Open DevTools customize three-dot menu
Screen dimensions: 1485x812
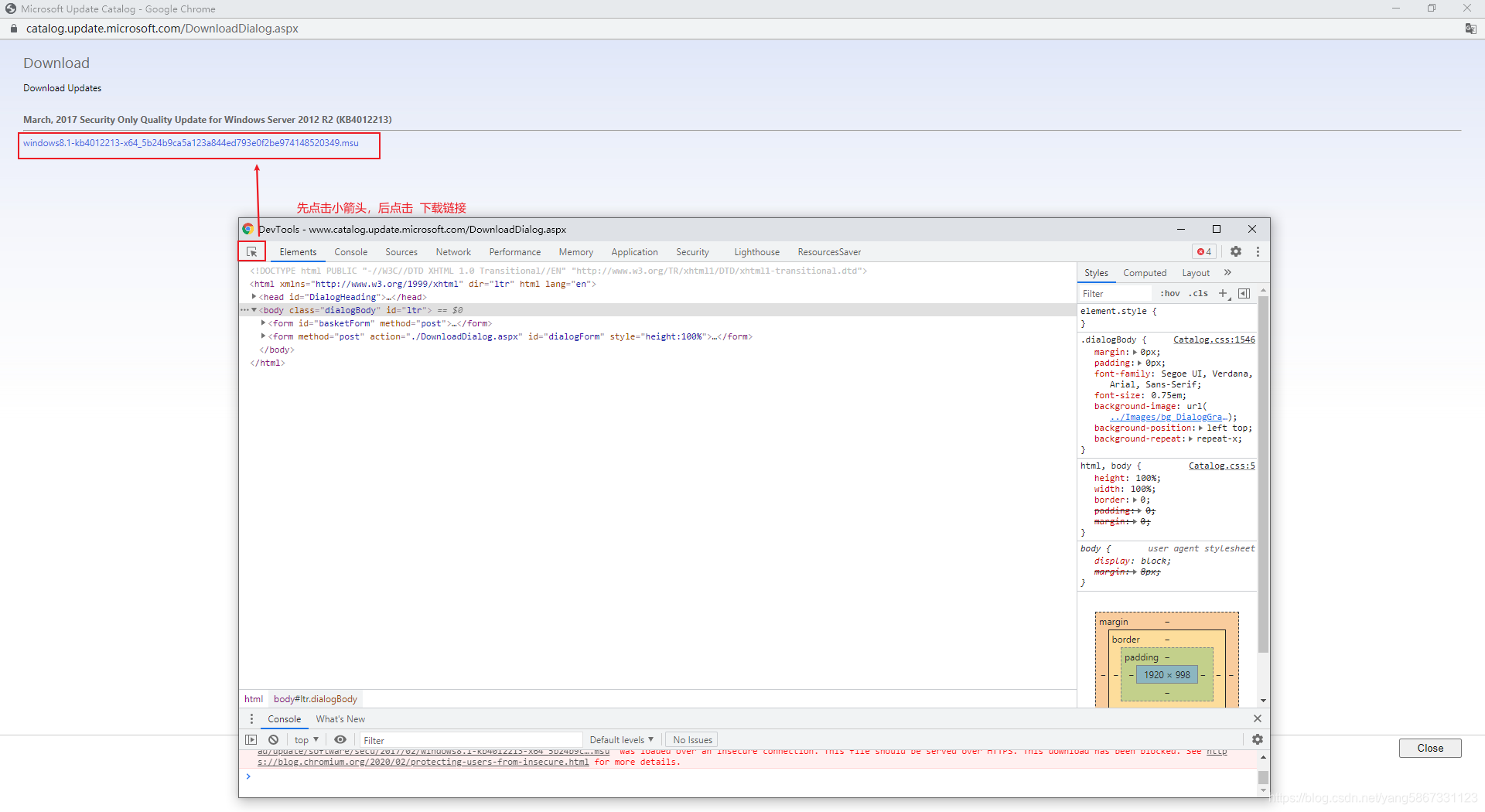click(x=1258, y=251)
